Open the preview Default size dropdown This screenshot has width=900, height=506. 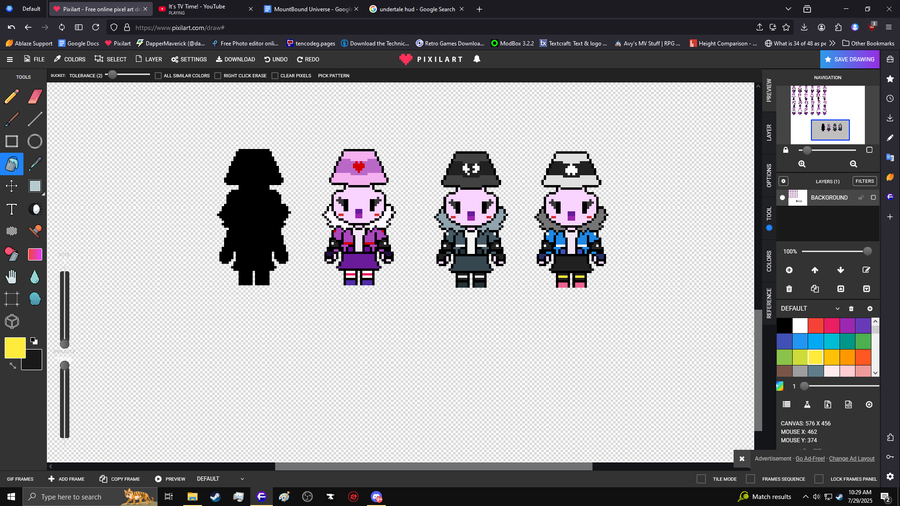coord(220,479)
